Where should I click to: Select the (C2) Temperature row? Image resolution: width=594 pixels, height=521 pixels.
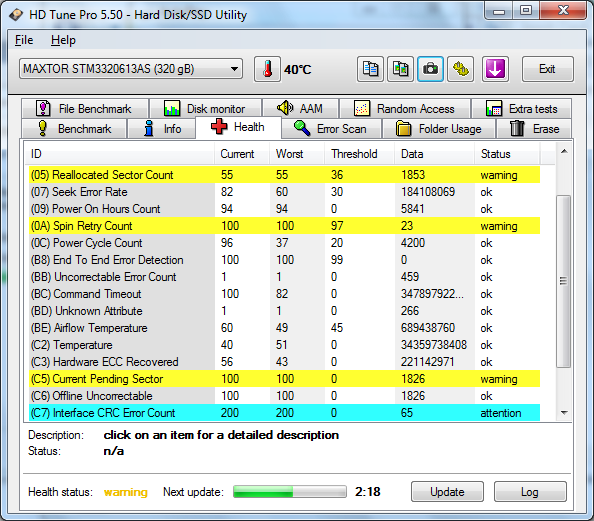pos(284,345)
